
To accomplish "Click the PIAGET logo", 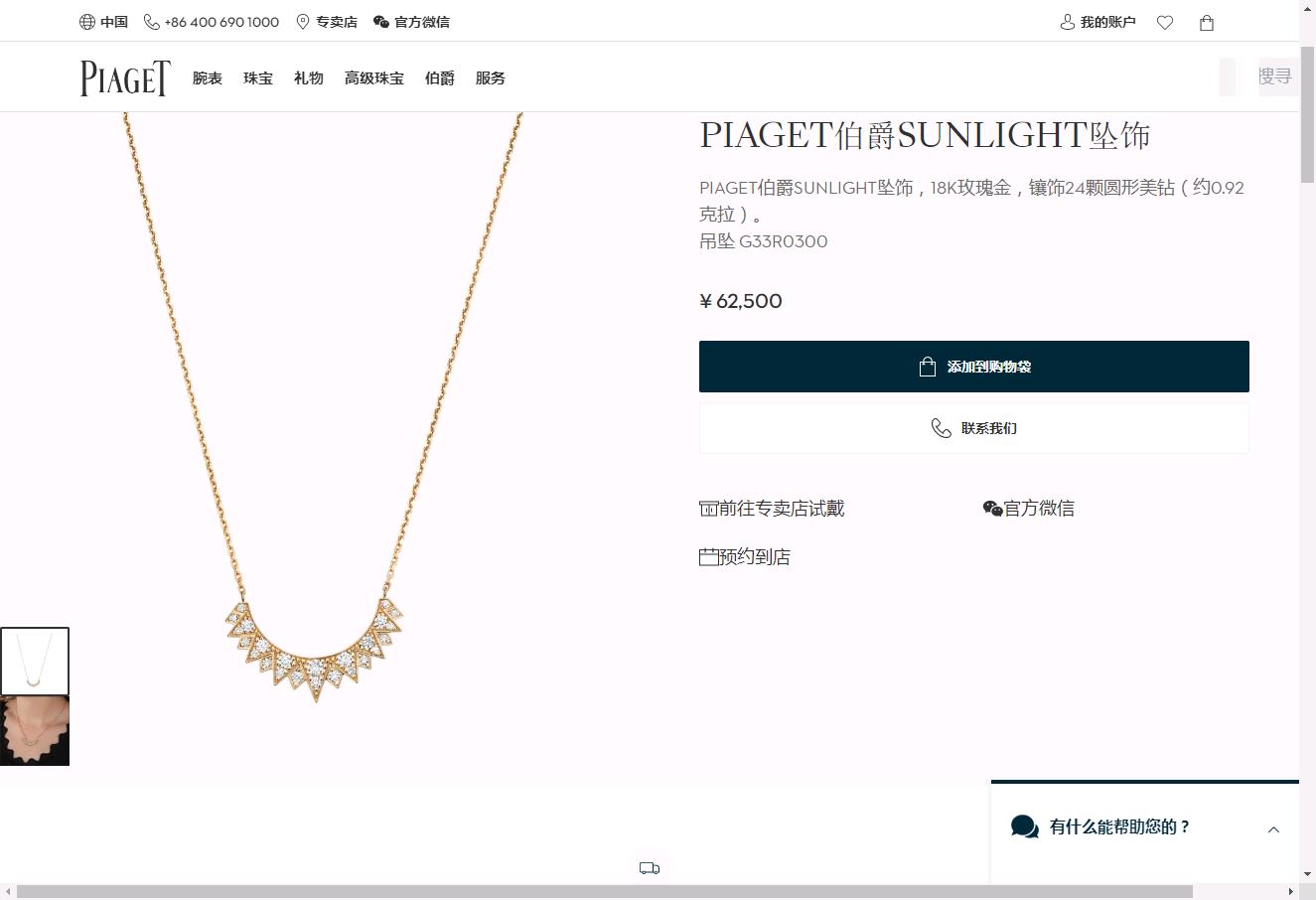I will point(125,78).
